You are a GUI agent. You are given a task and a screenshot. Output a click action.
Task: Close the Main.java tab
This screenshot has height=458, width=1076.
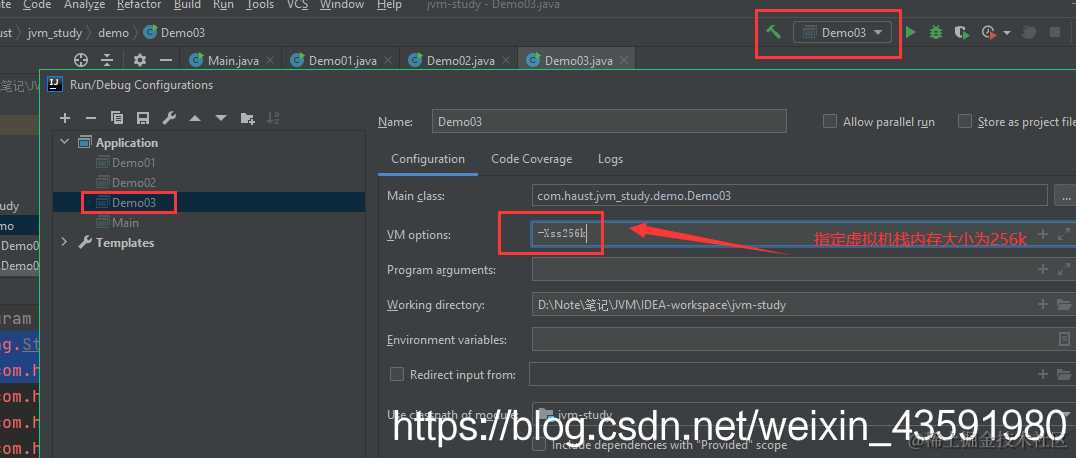(270, 60)
